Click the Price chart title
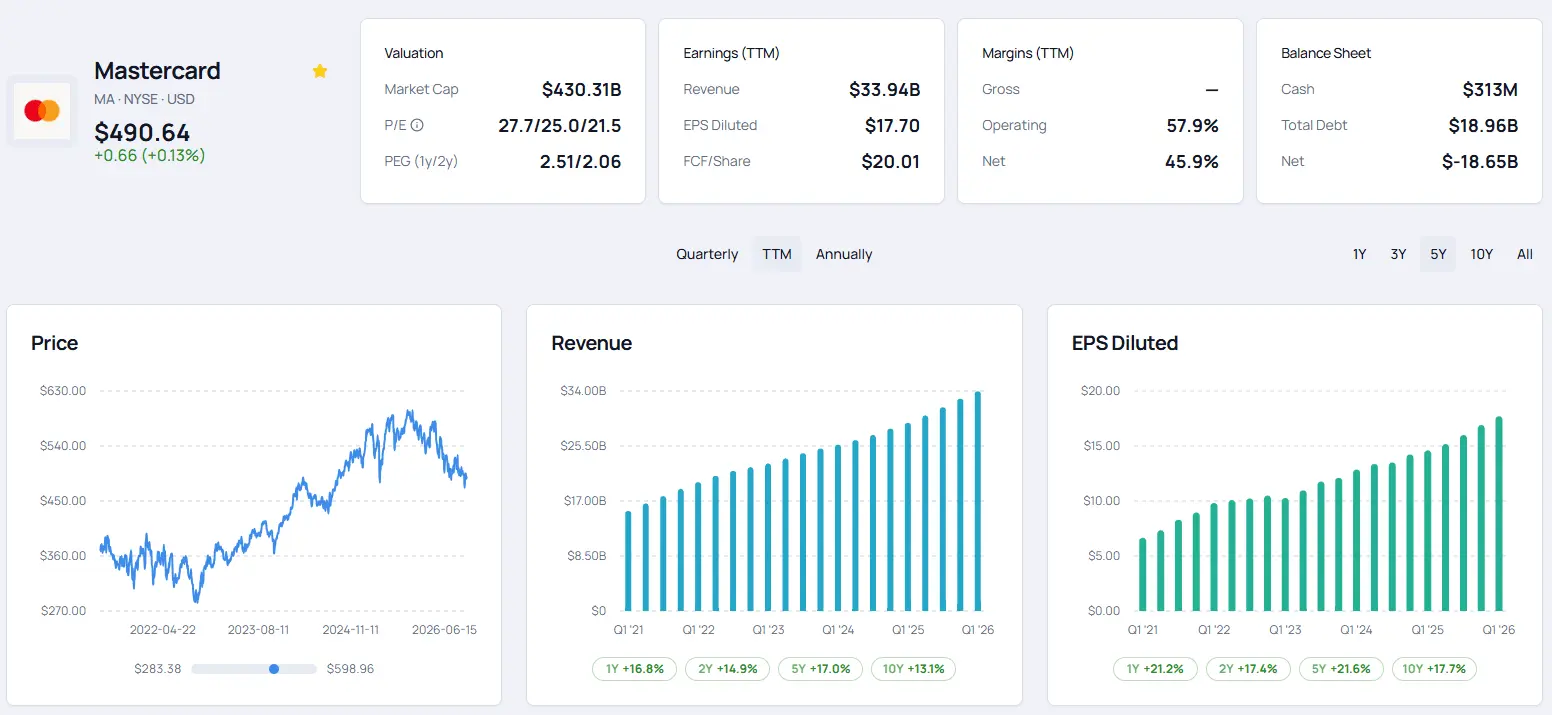1552x715 pixels. coord(54,343)
